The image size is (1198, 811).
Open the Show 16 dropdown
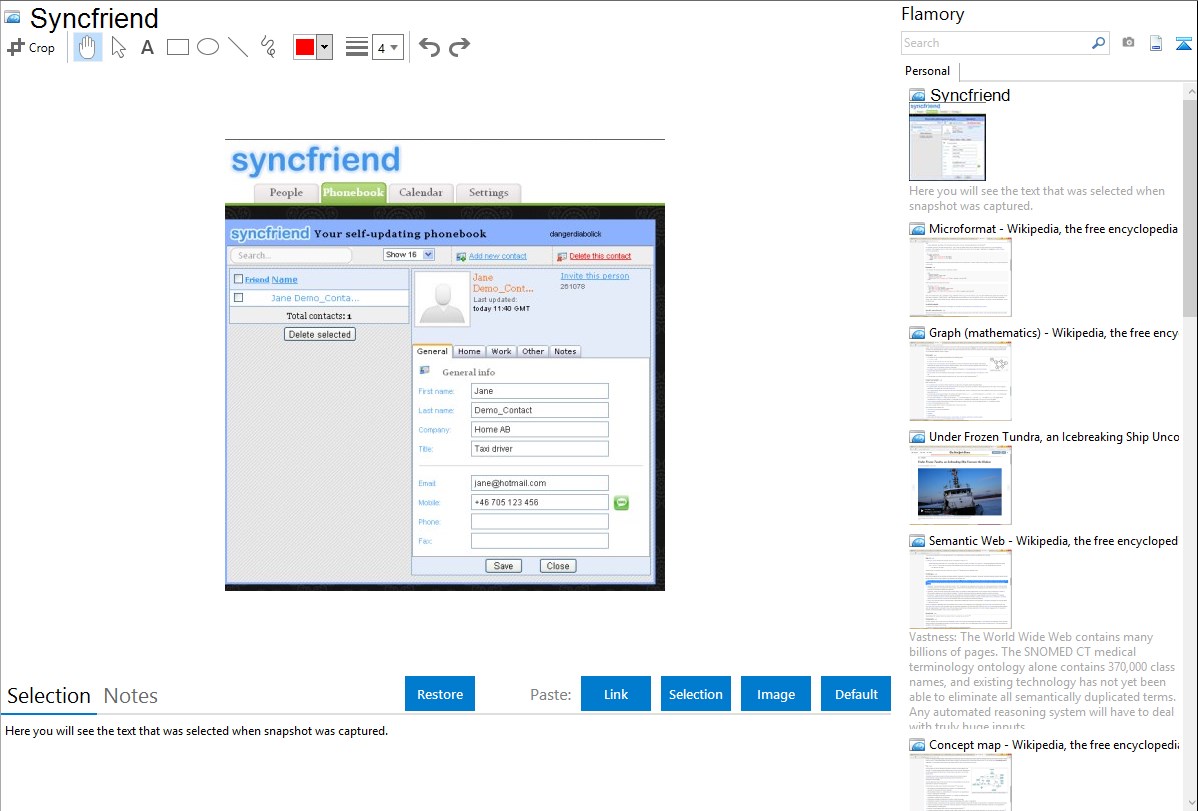(409, 255)
